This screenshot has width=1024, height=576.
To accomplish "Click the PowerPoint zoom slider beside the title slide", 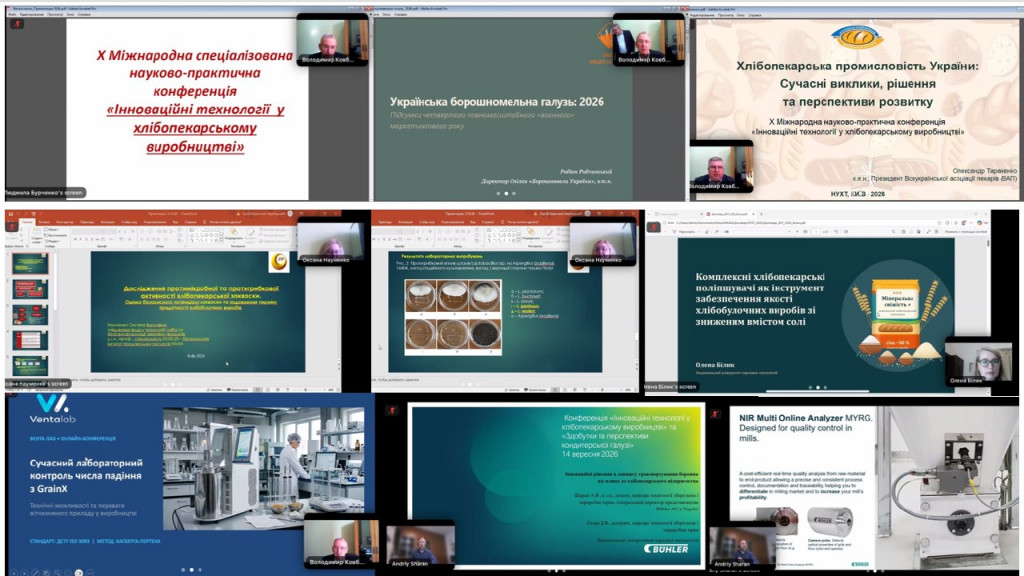I will point(310,390).
